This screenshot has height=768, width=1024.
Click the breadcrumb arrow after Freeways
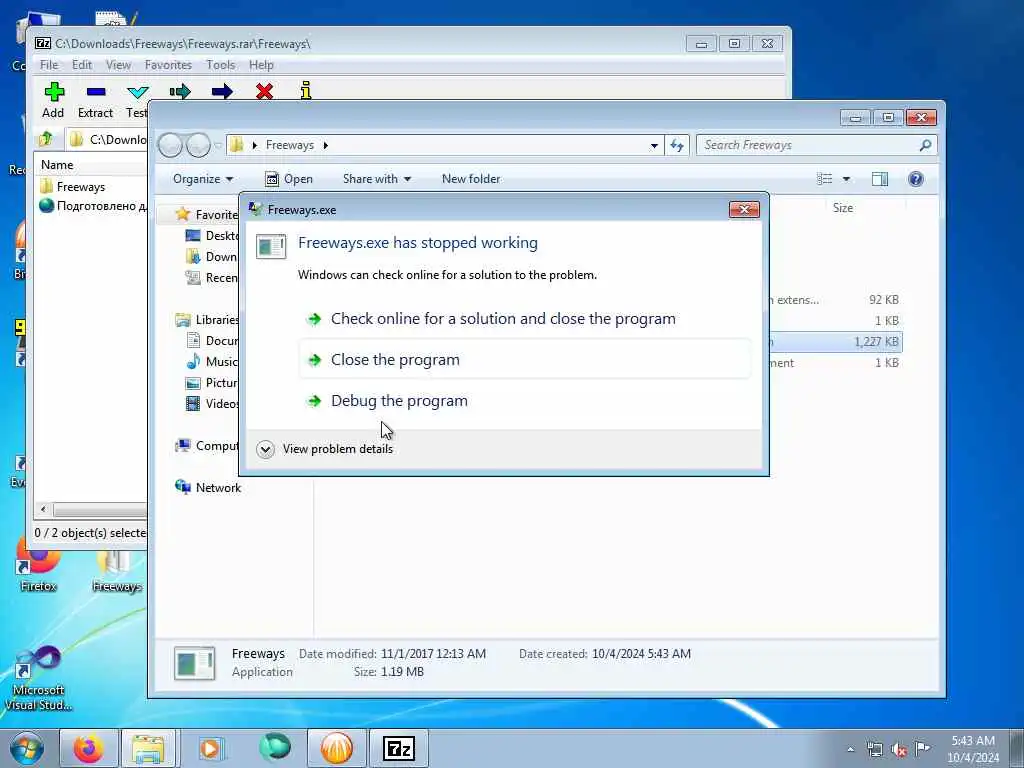325,145
